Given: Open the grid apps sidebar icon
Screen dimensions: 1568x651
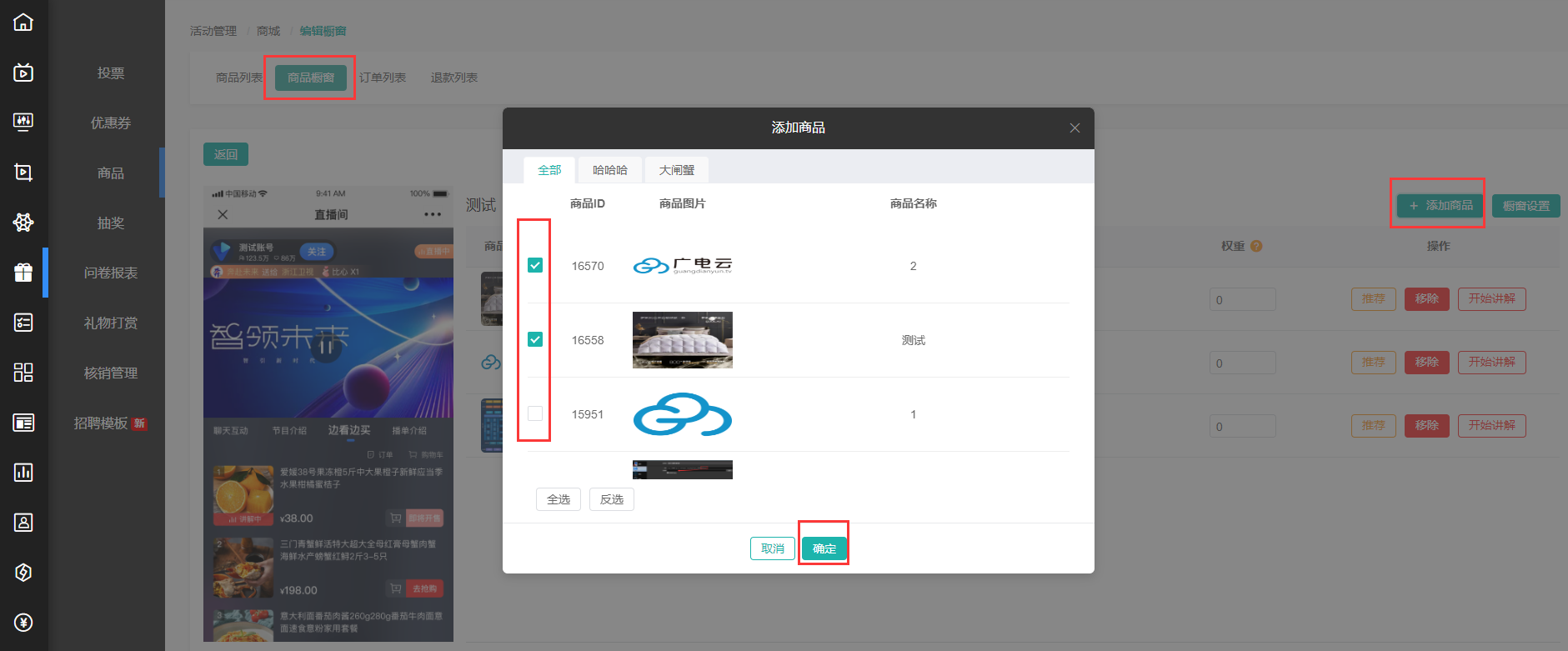Looking at the screenshot, I should click(x=23, y=373).
